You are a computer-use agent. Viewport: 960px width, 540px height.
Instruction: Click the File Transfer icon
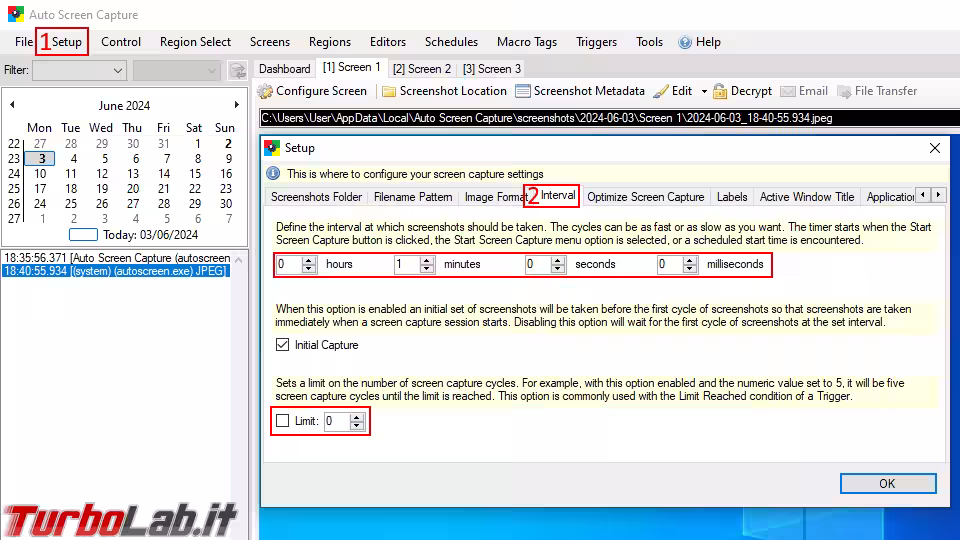pyautogui.click(x=844, y=91)
